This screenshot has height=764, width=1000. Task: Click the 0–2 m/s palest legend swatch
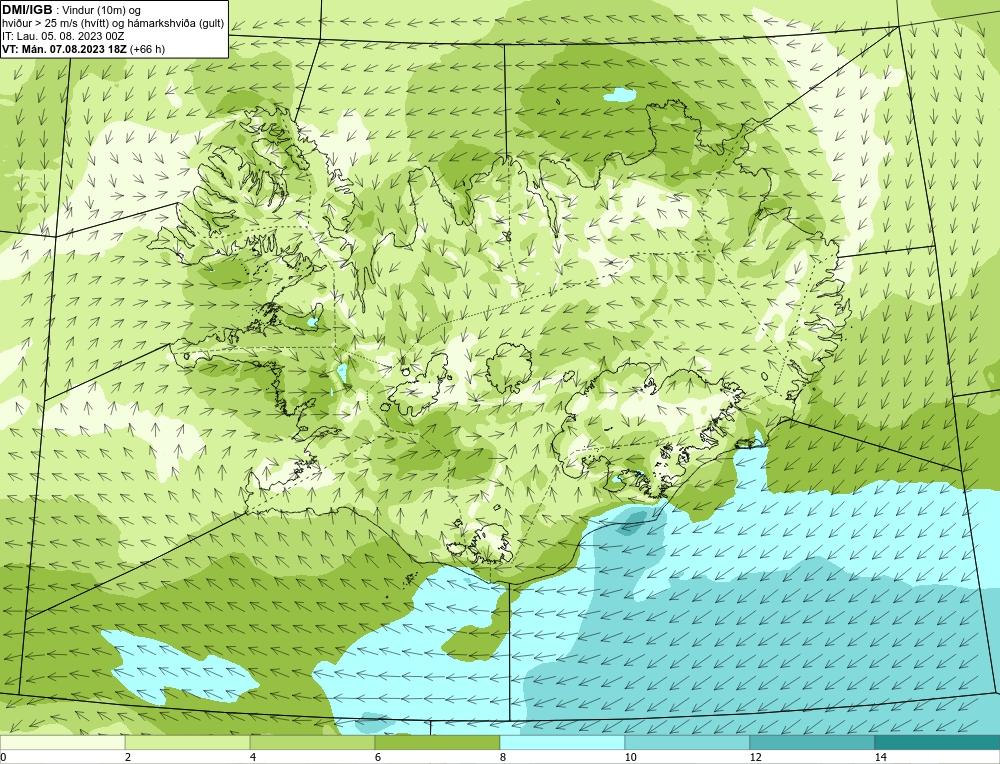point(62,742)
